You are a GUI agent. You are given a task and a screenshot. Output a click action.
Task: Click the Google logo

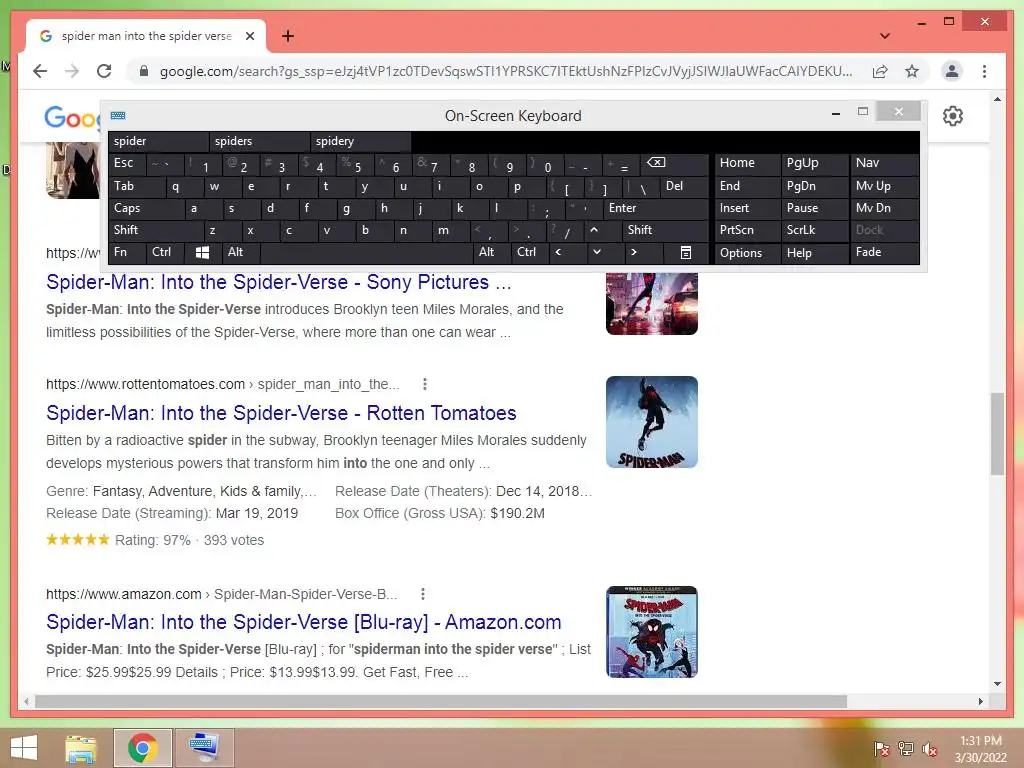click(x=72, y=118)
